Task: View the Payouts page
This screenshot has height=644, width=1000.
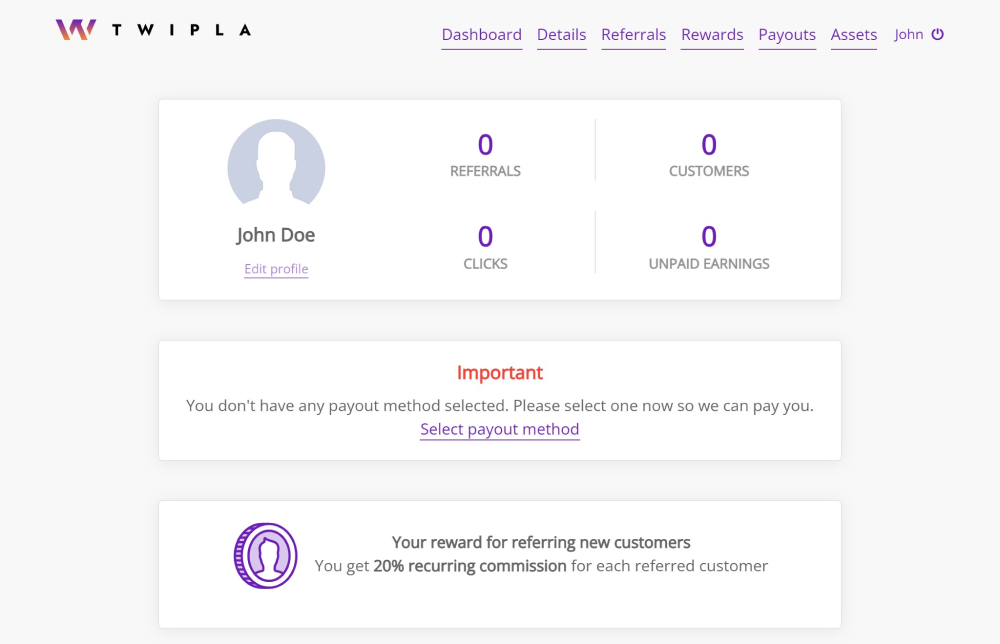Action: pyautogui.click(x=787, y=35)
